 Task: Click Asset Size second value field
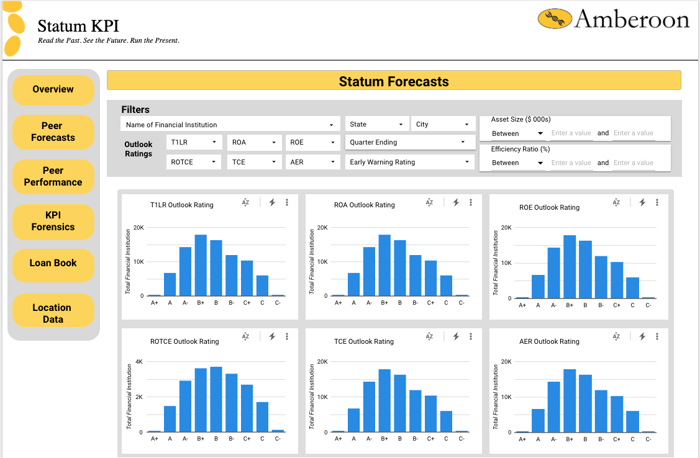click(x=633, y=133)
